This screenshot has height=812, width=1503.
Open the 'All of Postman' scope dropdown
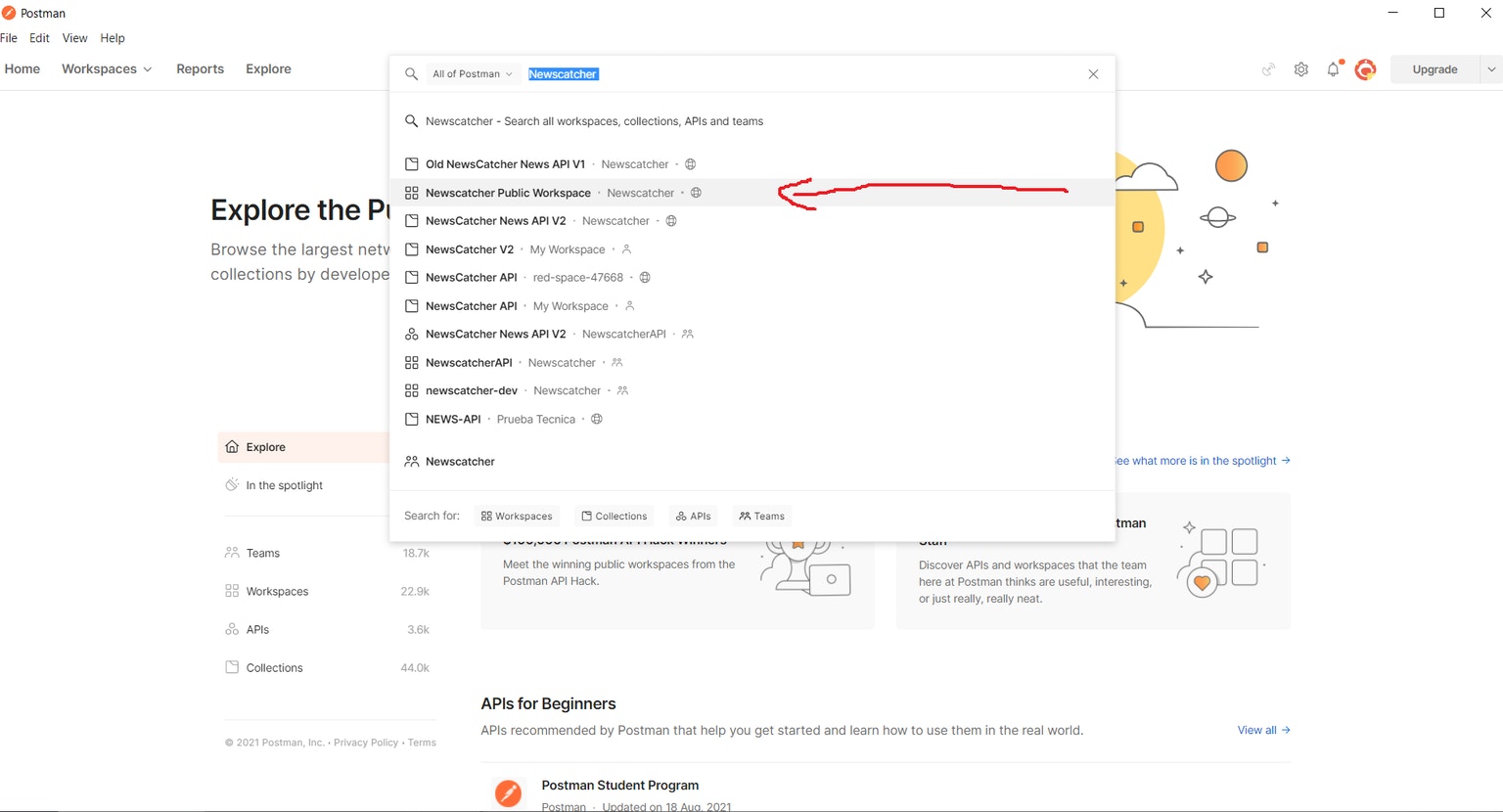[473, 74]
